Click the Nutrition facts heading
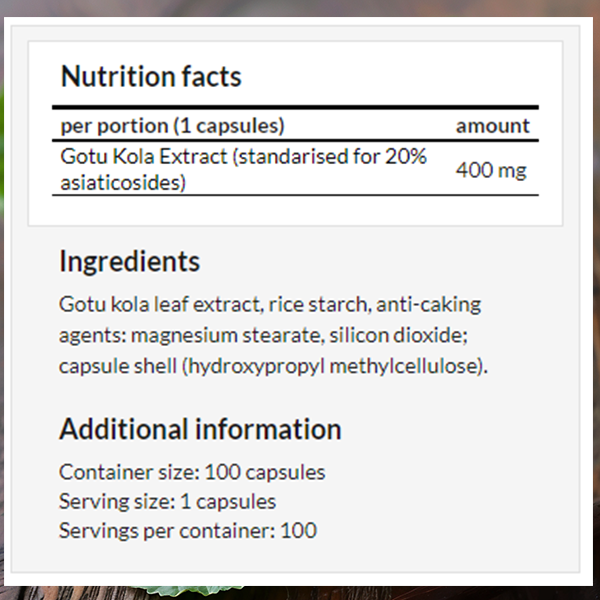 click(x=151, y=77)
